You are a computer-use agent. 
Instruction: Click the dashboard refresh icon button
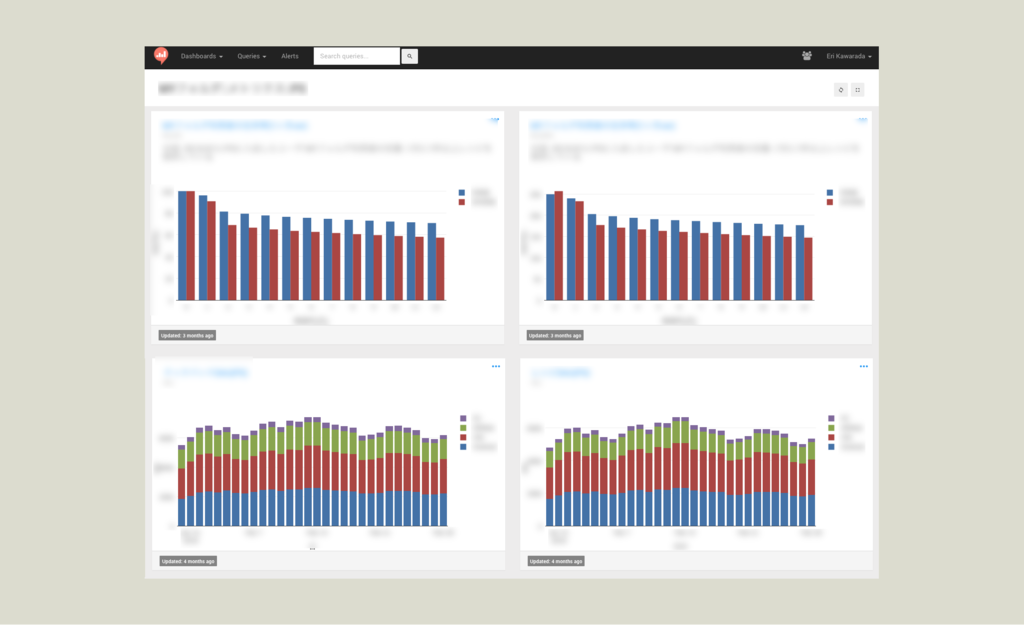840,89
